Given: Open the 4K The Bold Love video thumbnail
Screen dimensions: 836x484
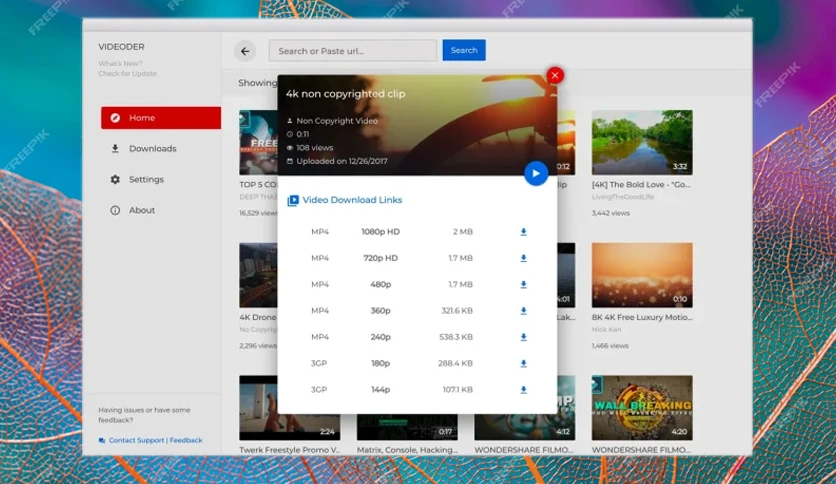Looking at the screenshot, I should 642,142.
